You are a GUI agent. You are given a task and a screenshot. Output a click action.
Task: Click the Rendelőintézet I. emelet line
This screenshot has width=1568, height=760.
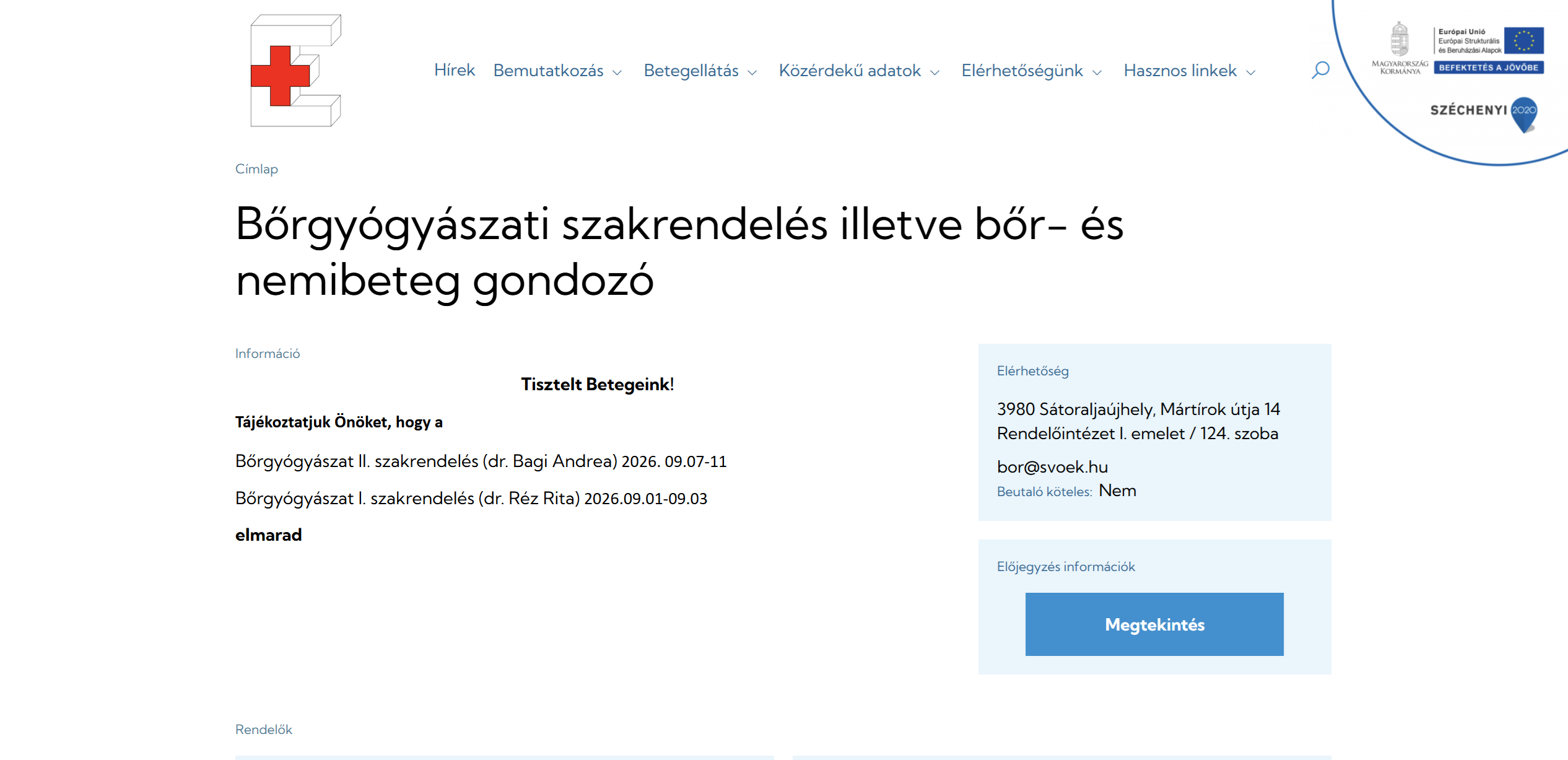(1138, 434)
